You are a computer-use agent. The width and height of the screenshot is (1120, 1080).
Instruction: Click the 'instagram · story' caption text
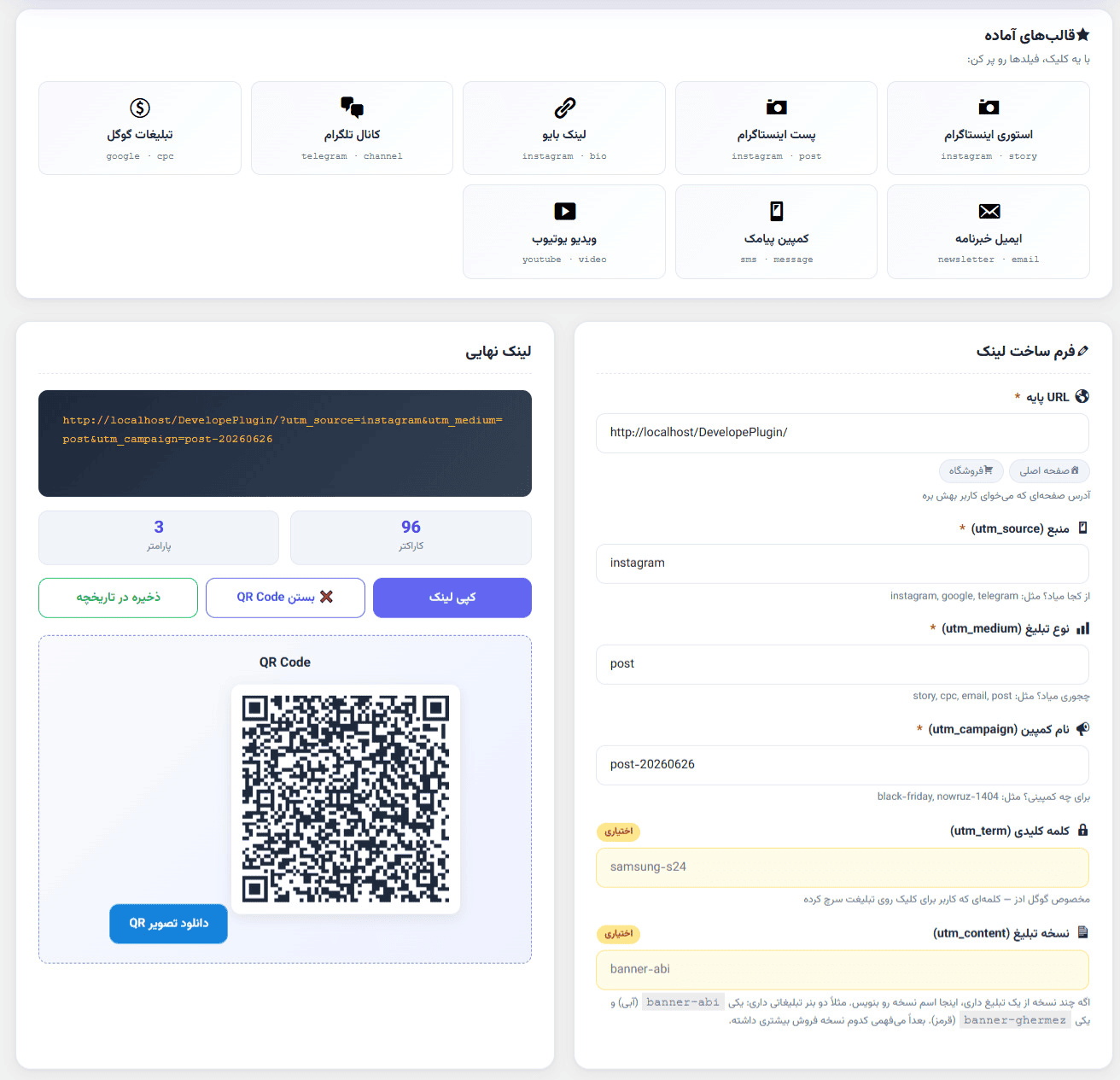pyautogui.click(x=989, y=156)
